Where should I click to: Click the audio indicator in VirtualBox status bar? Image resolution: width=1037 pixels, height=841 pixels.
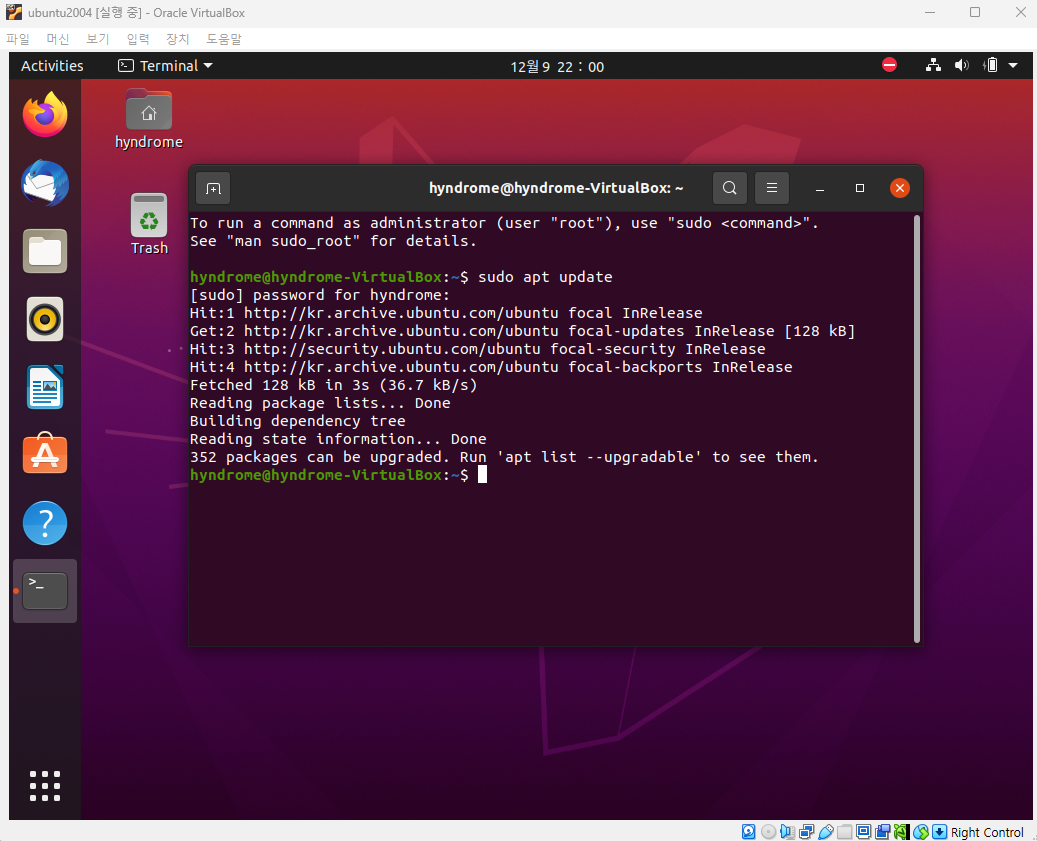[x=787, y=832]
